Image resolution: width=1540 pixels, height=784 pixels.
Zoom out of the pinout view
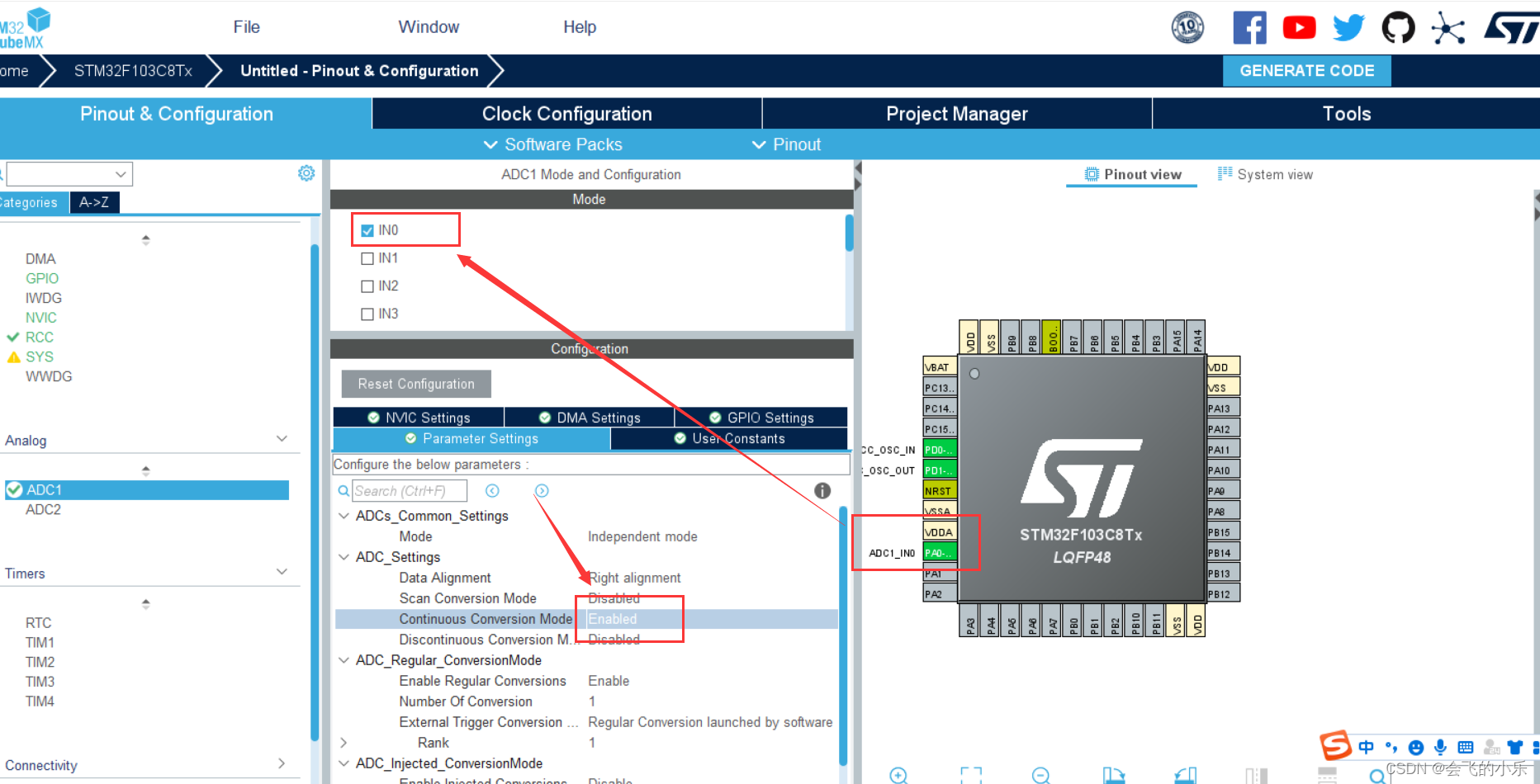point(1042,774)
